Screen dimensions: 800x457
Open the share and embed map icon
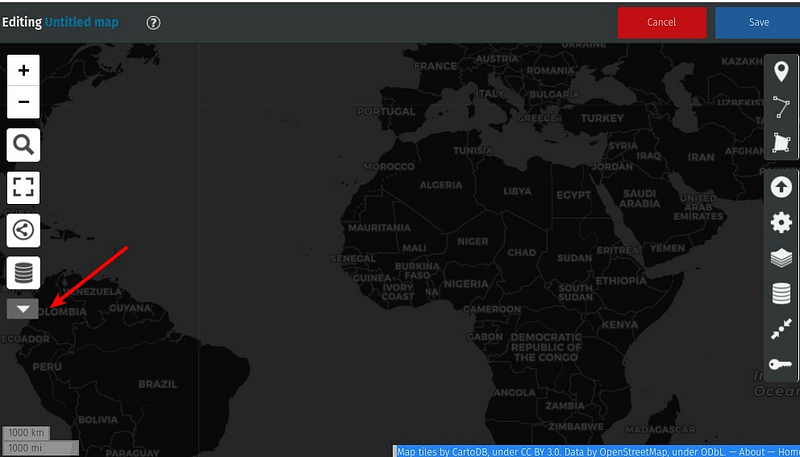tap(23, 231)
